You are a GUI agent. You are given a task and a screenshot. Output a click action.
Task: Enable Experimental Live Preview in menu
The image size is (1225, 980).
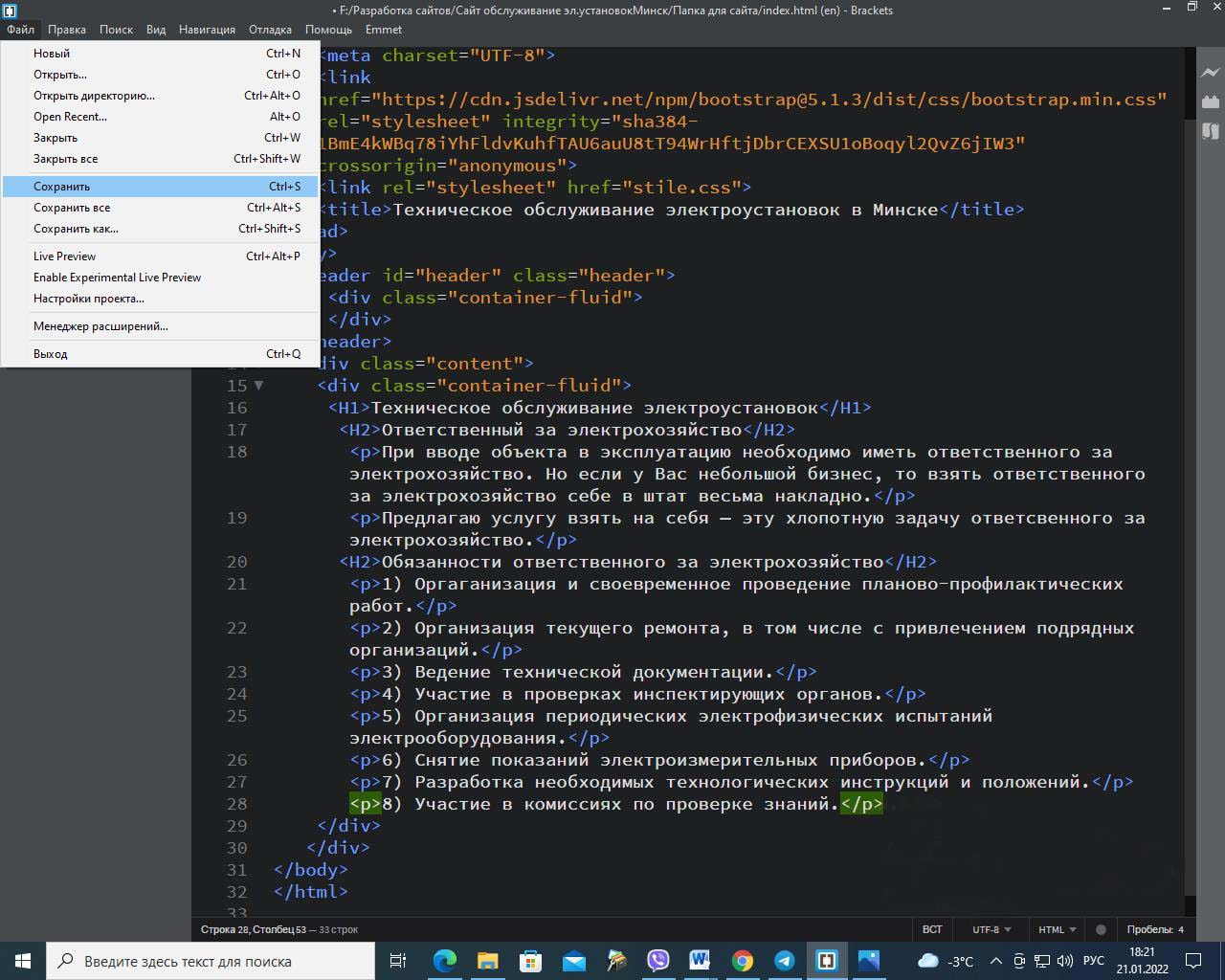tap(117, 278)
